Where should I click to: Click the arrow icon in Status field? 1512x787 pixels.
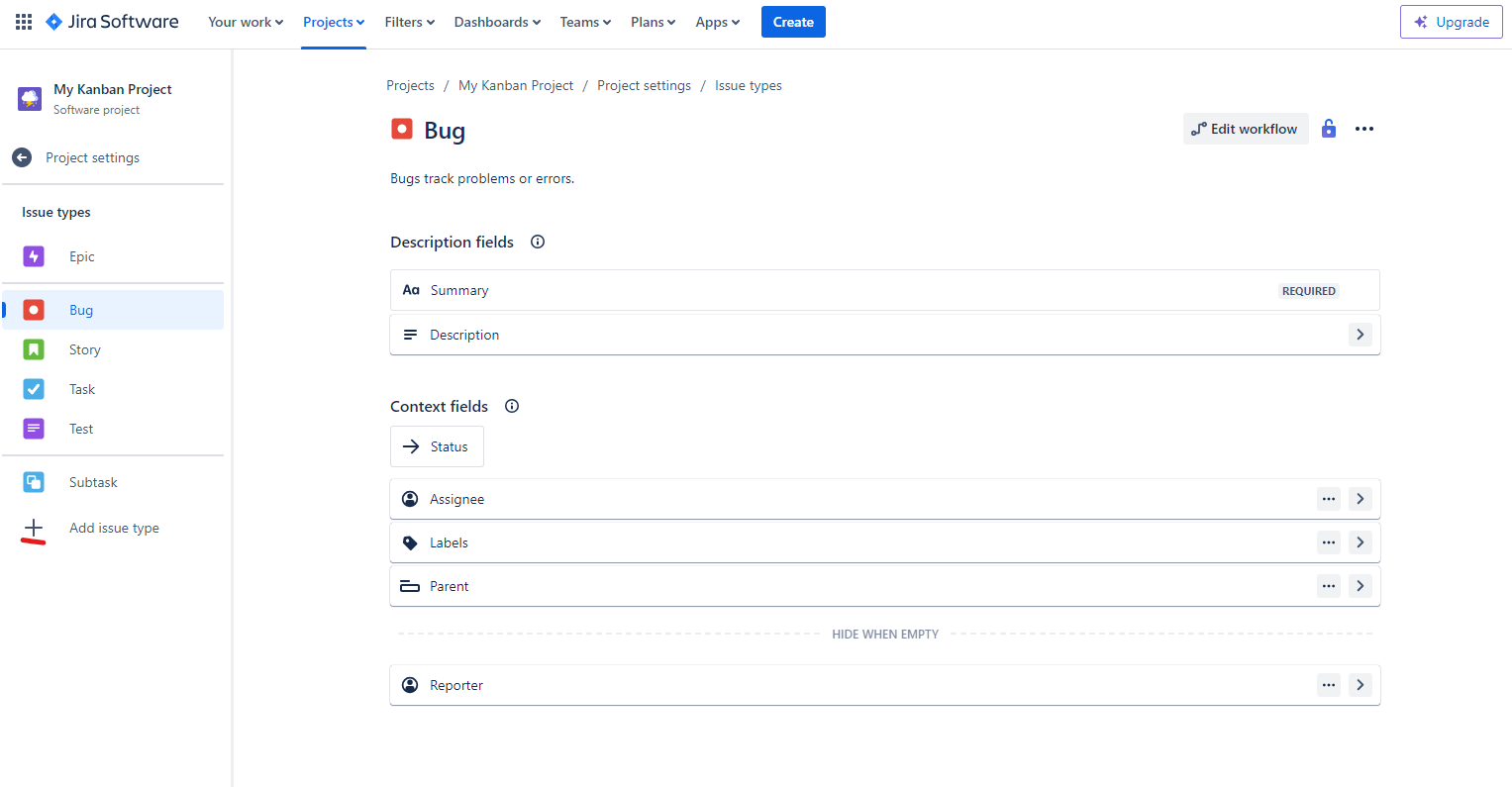pos(411,446)
